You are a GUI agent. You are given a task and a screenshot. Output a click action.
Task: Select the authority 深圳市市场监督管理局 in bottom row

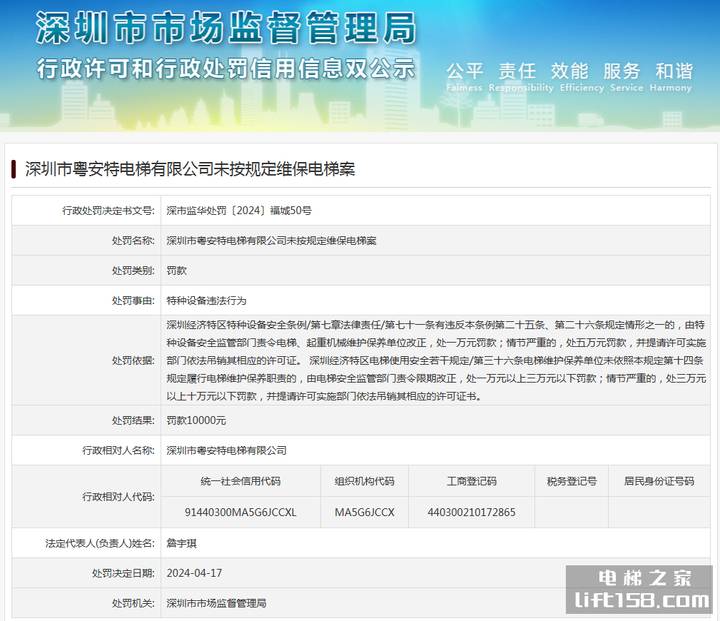[x=216, y=603]
